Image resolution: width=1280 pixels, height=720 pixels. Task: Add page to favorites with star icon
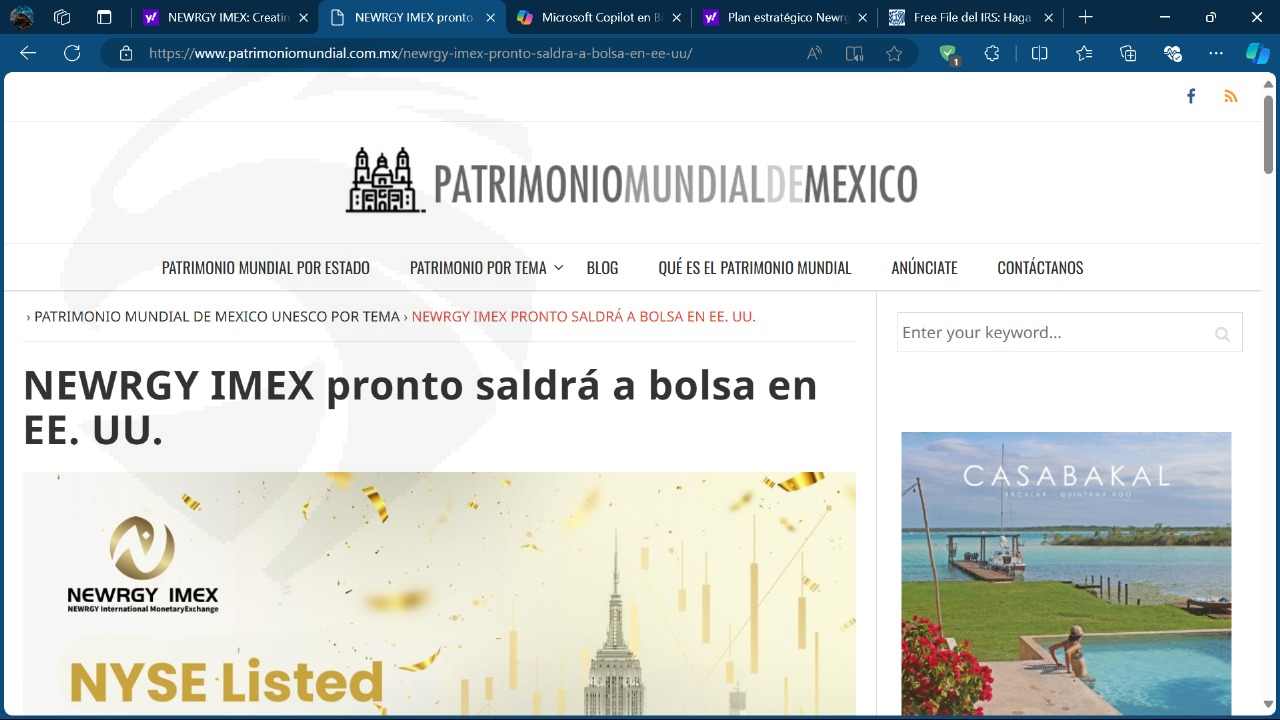coord(894,54)
